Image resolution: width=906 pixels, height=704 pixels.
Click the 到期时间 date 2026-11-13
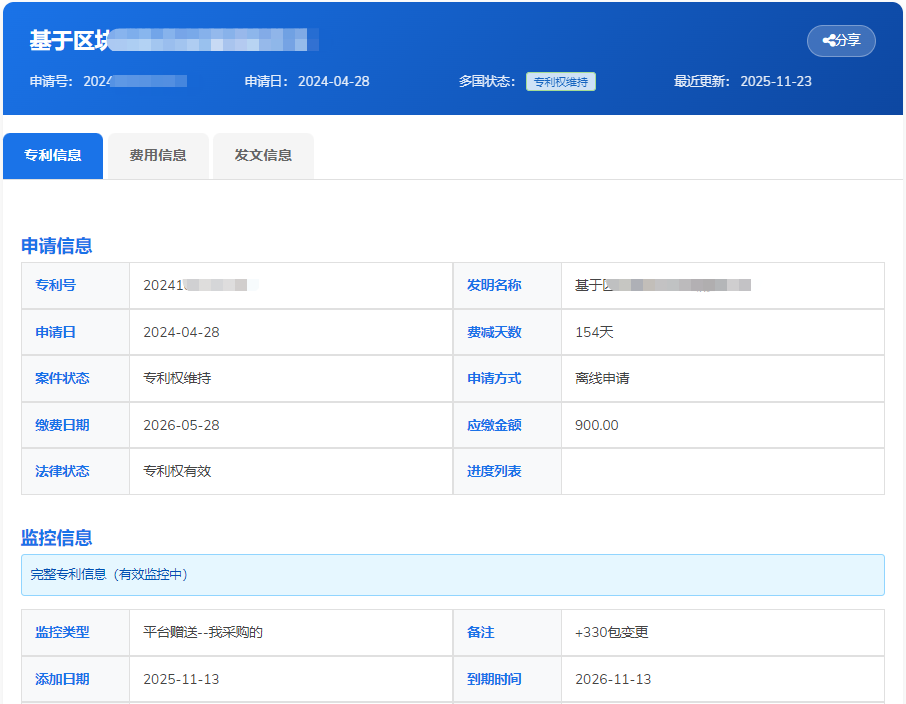pos(612,678)
